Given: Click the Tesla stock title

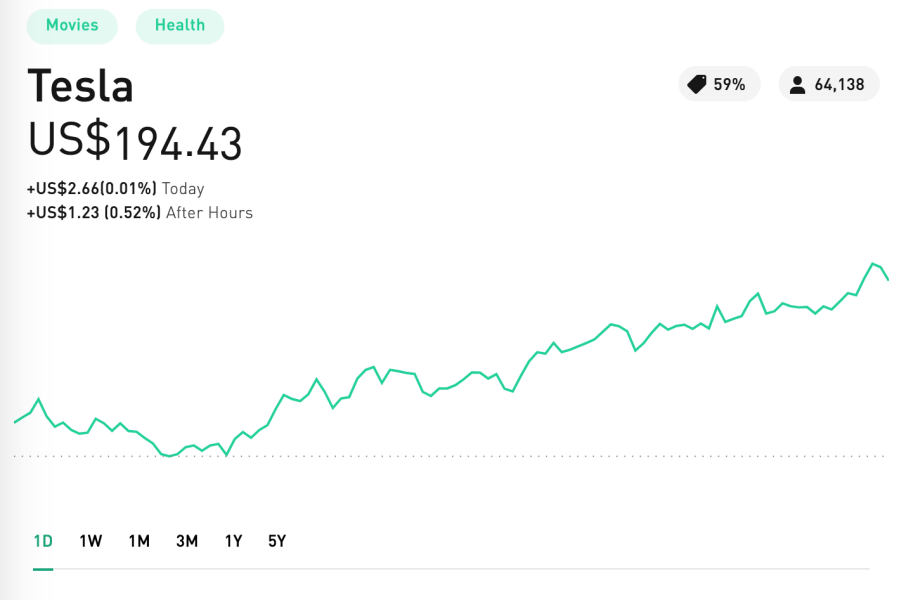Looking at the screenshot, I should (80, 86).
